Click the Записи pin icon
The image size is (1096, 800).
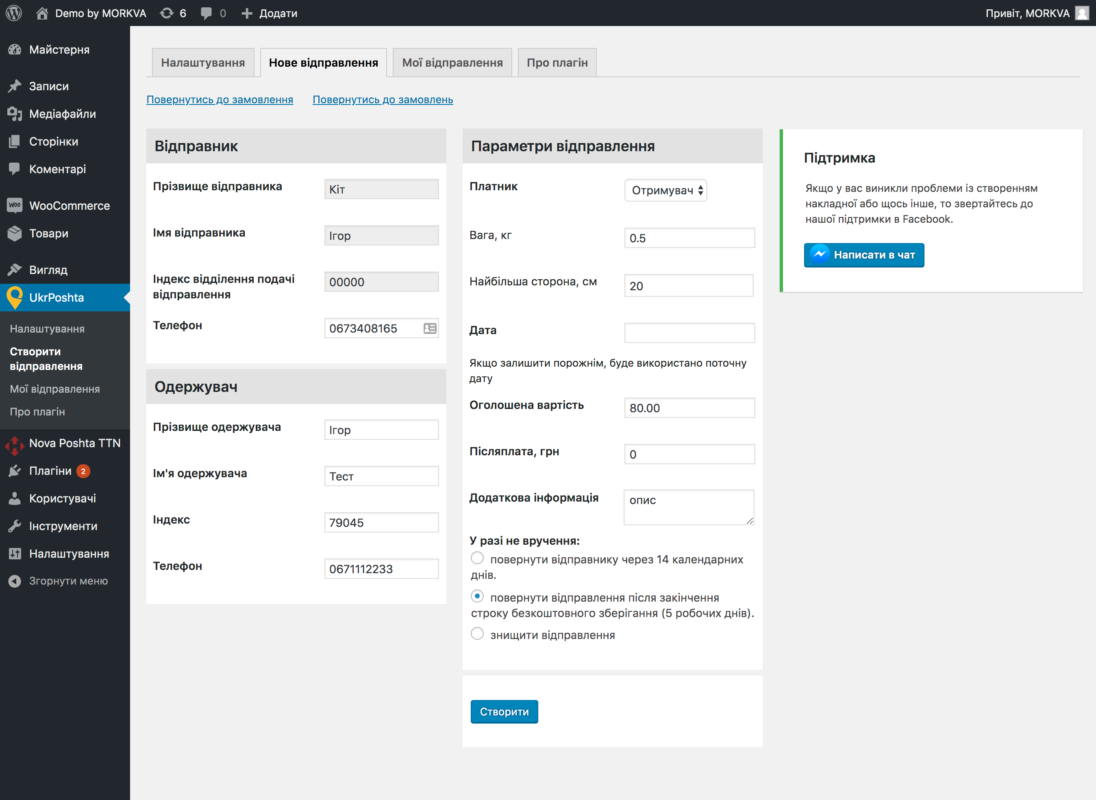[x=15, y=86]
